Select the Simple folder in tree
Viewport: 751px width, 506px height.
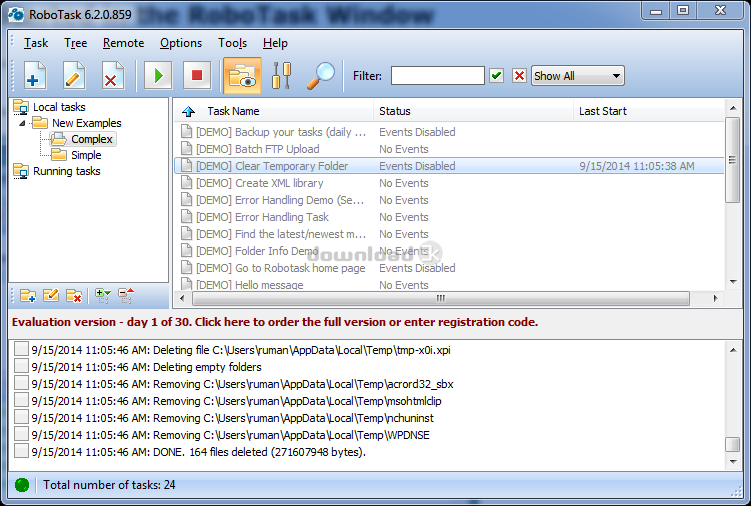click(x=86, y=155)
